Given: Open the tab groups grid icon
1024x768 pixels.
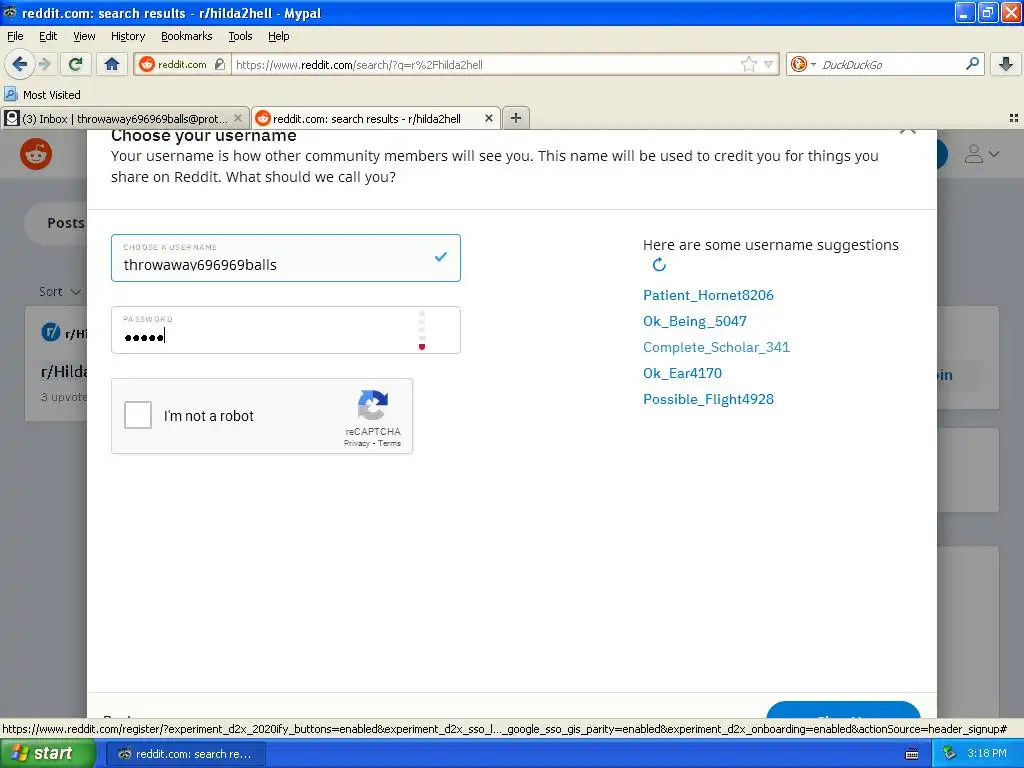Looking at the screenshot, I should tap(1014, 118).
